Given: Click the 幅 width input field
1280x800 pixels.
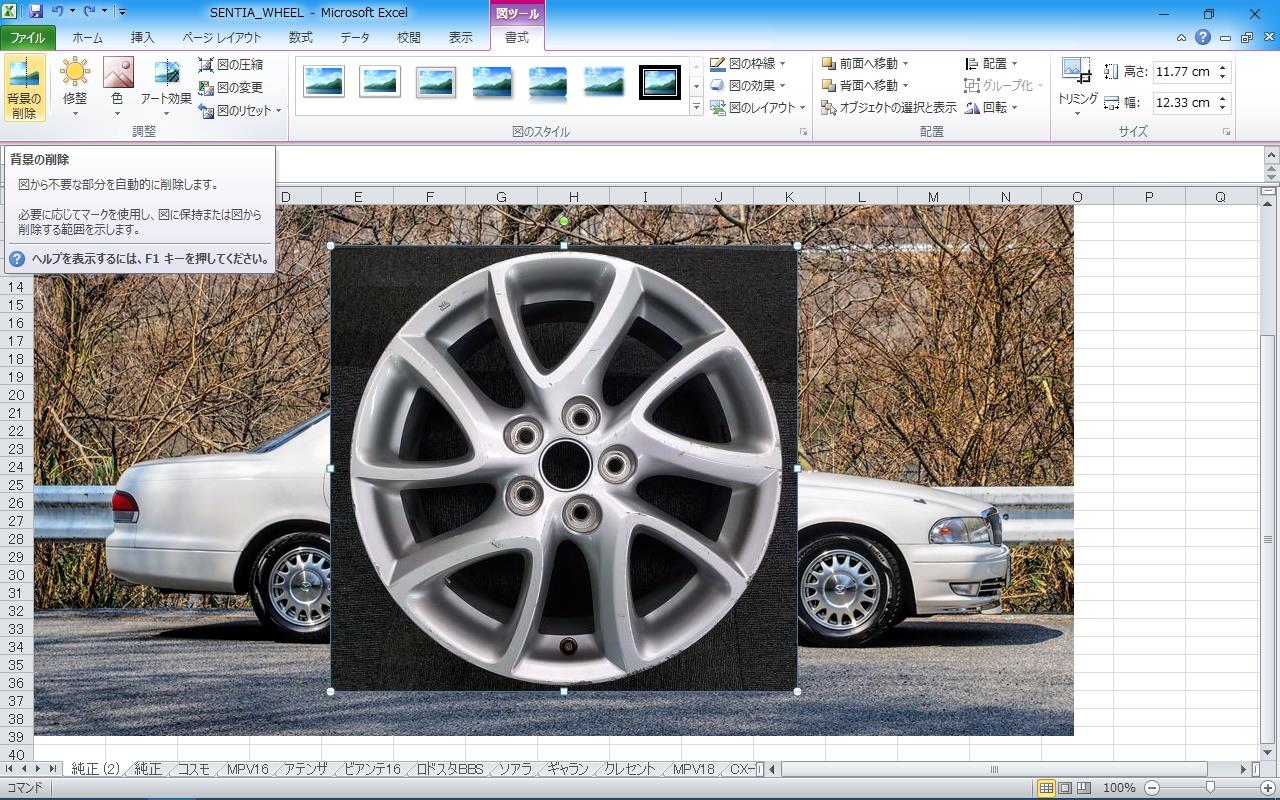Looking at the screenshot, I should [x=1184, y=102].
